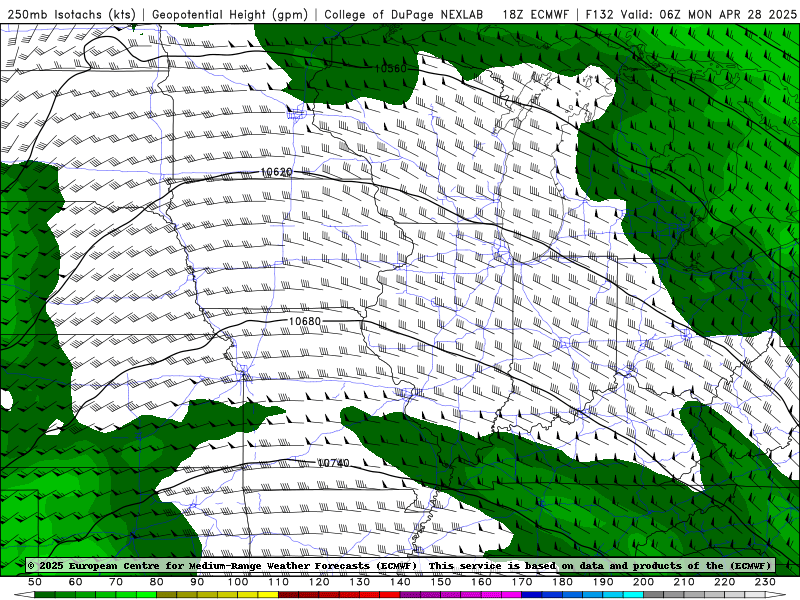Image resolution: width=800 pixels, height=600 pixels.
Task: Click the 'F132' forecast hour text
Action: (599, 14)
